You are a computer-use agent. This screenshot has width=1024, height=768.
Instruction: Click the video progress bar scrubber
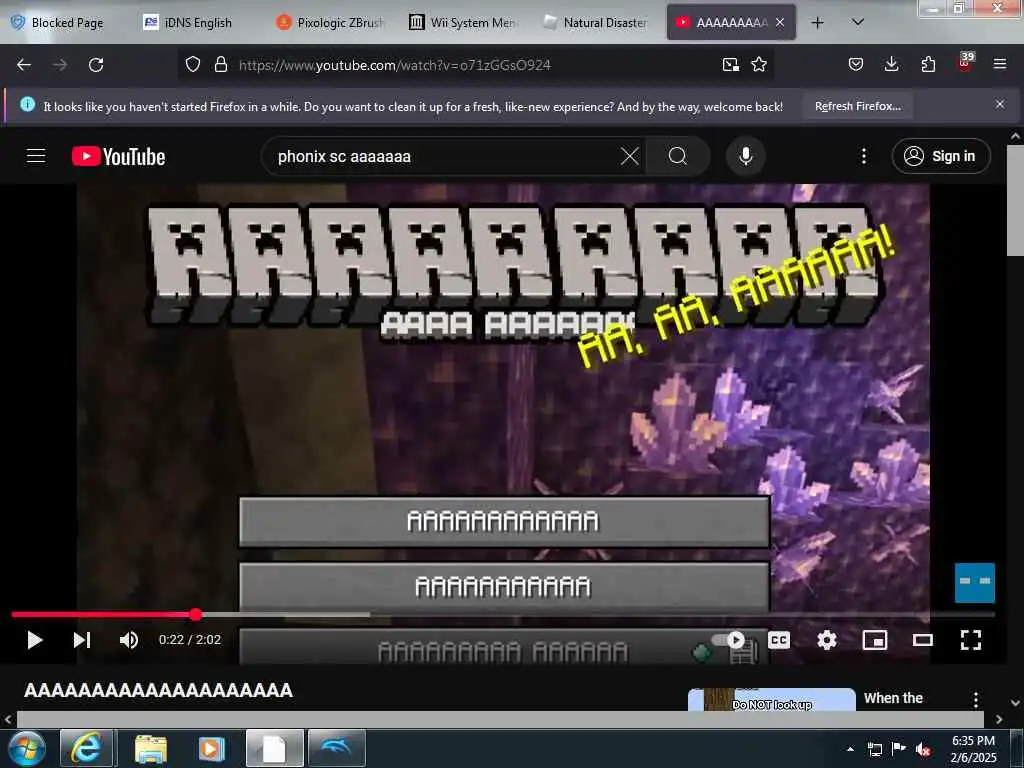(x=196, y=614)
